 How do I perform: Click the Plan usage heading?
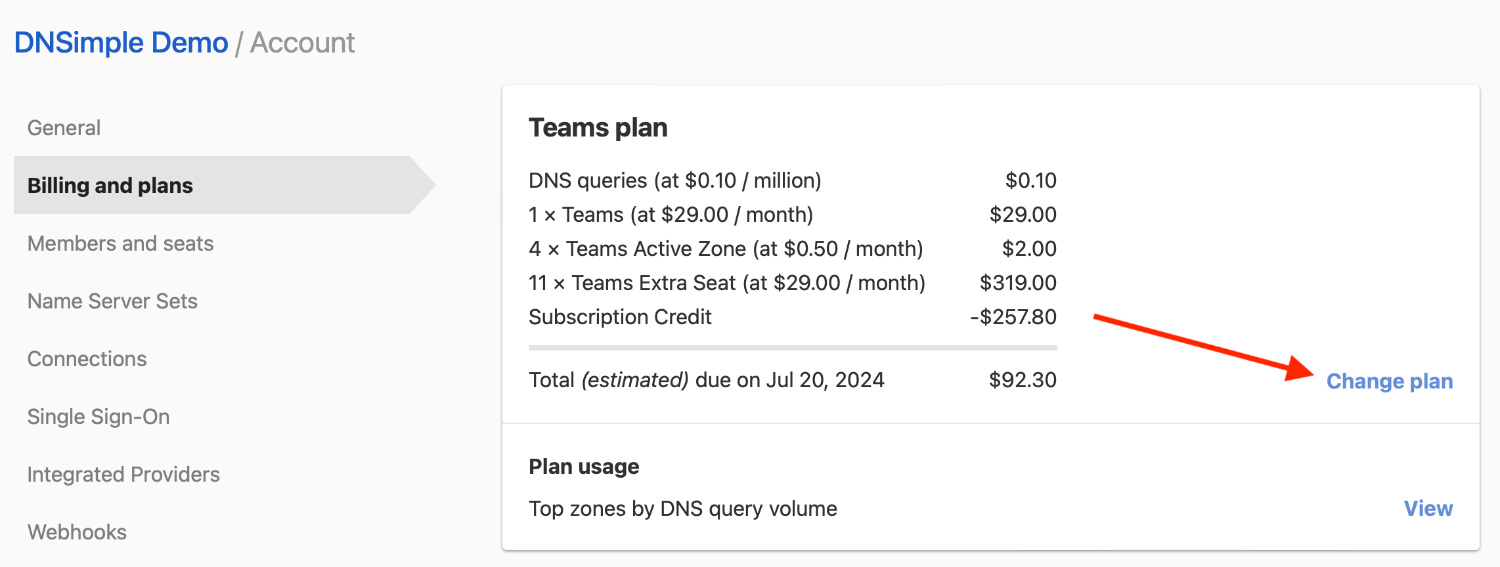point(584,467)
